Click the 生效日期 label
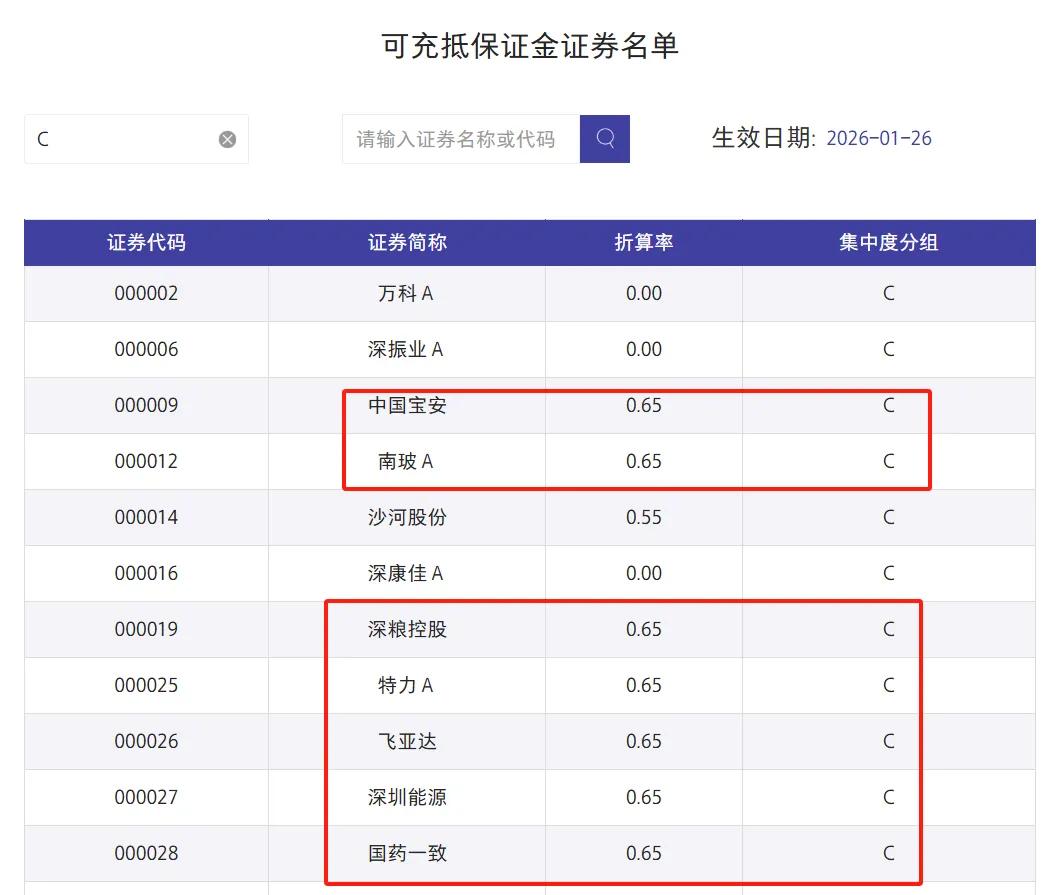The image size is (1044, 895). click(763, 138)
